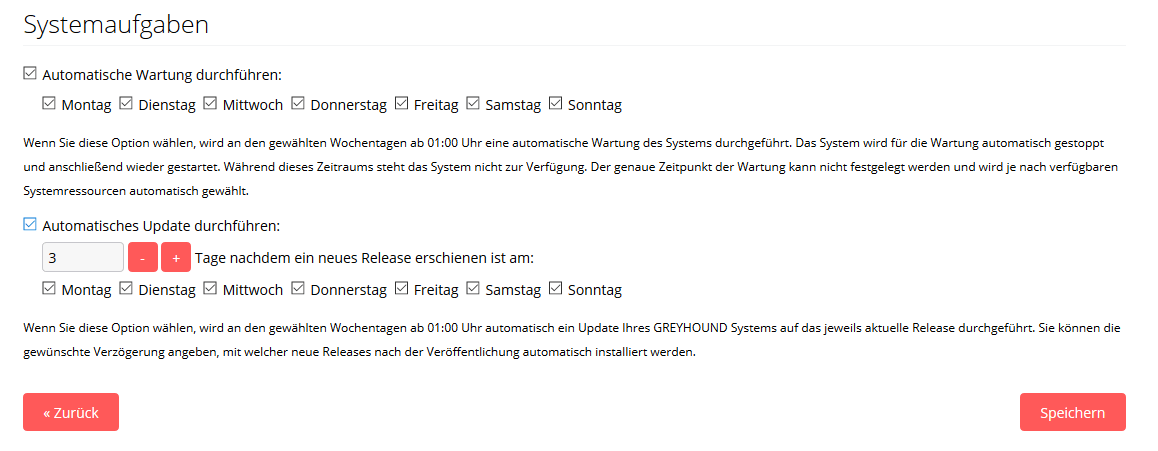
Task: Uncheck Samstag under automatic maintenance
Action: point(473,103)
